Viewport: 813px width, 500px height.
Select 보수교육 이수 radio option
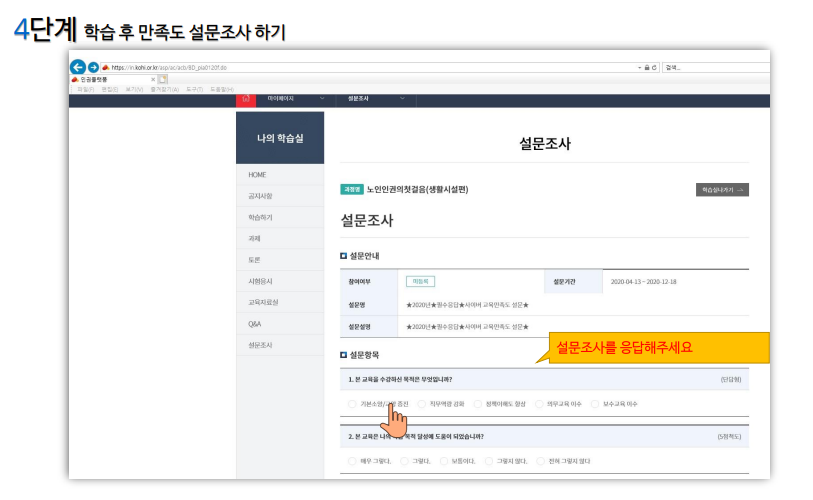(x=595, y=404)
